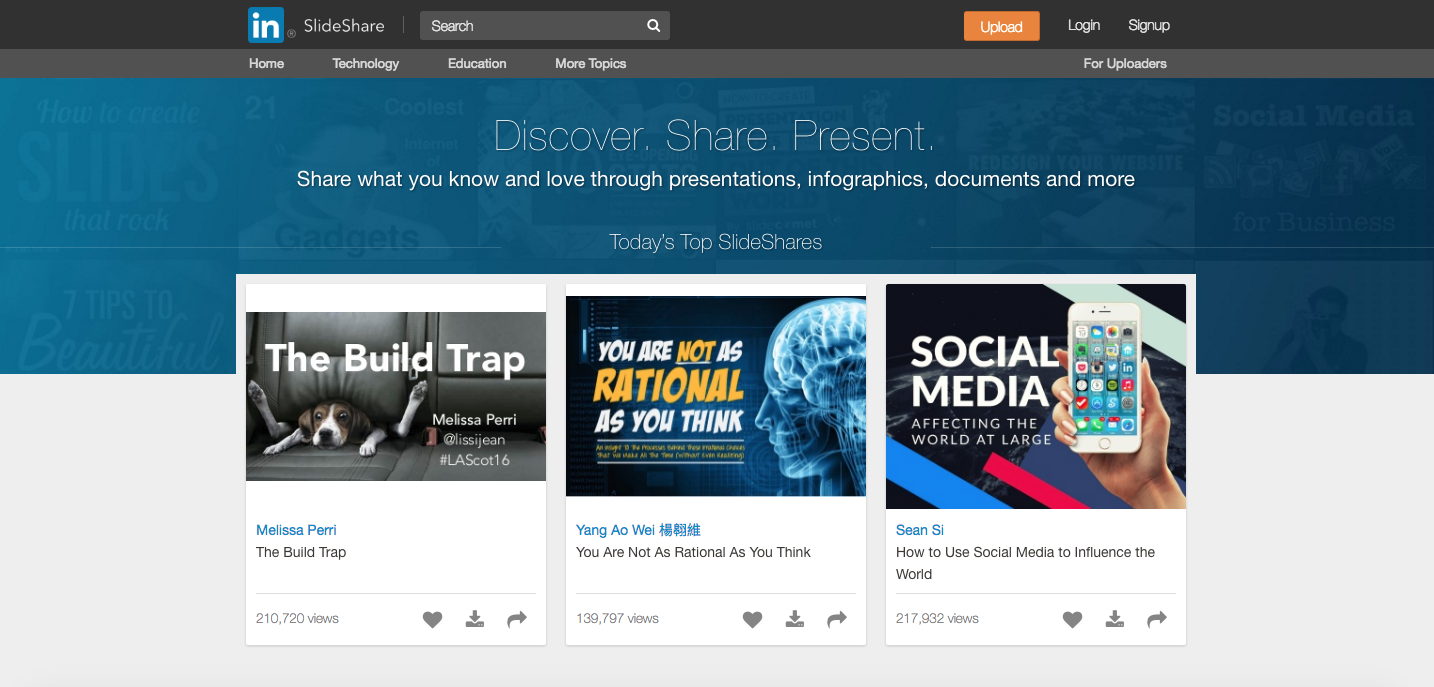Share The Build Trap via arrow icon
The image size is (1434, 687).
[x=517, y=619]
